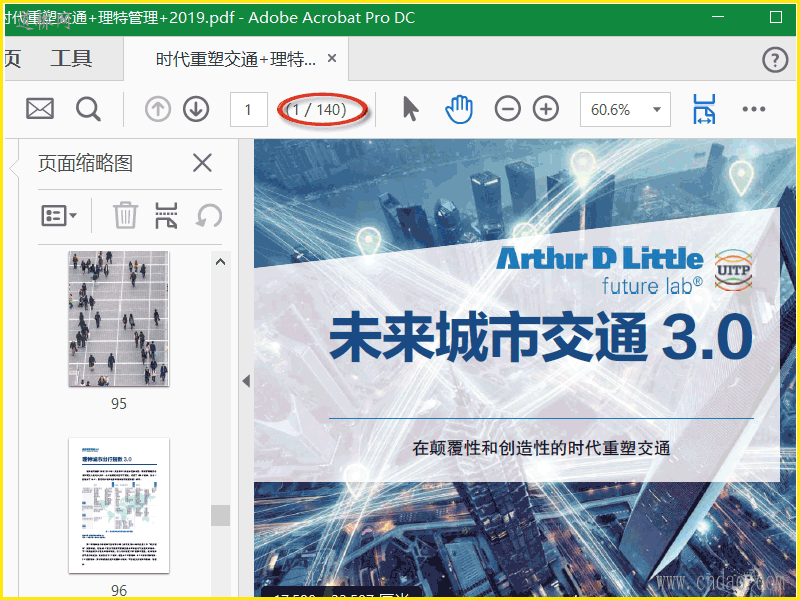Choose the arrow selection tool

point(410,109)
